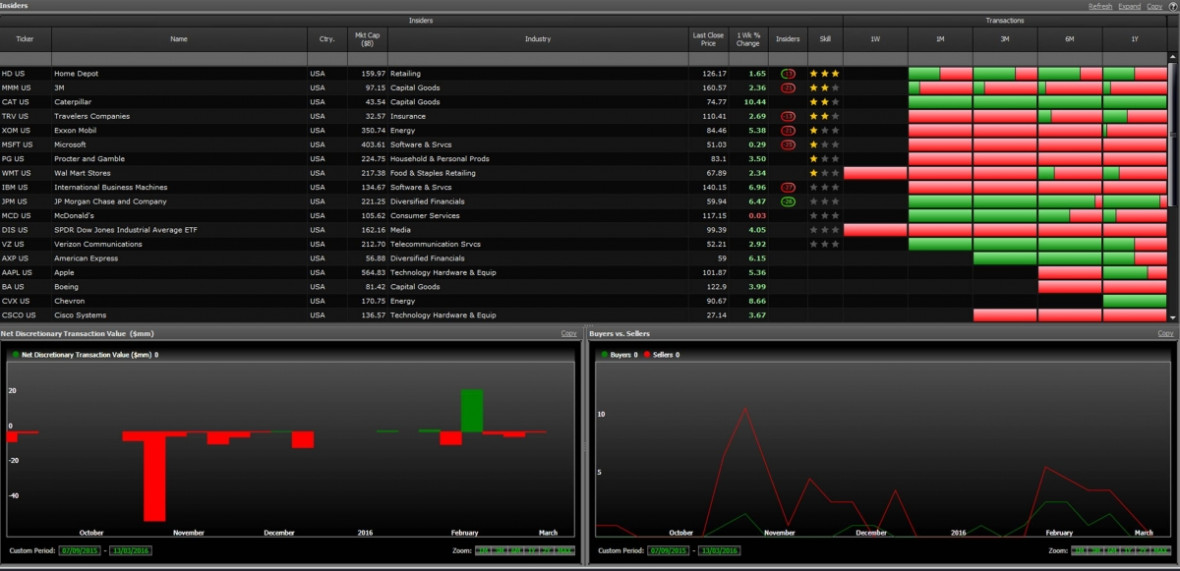
Task: Click Diversified Financials in the JP Morgan row
Action: [427, 202]
